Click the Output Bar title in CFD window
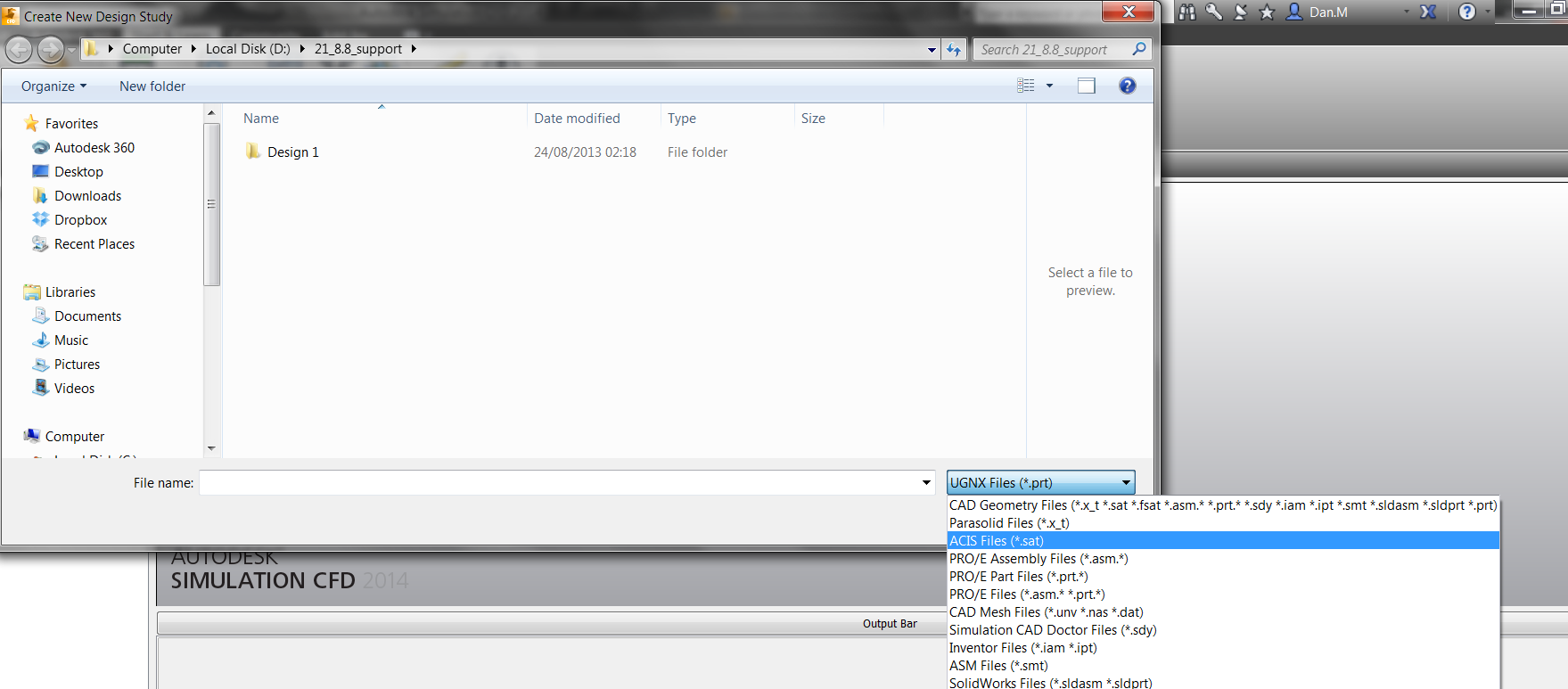 point(890,624)
